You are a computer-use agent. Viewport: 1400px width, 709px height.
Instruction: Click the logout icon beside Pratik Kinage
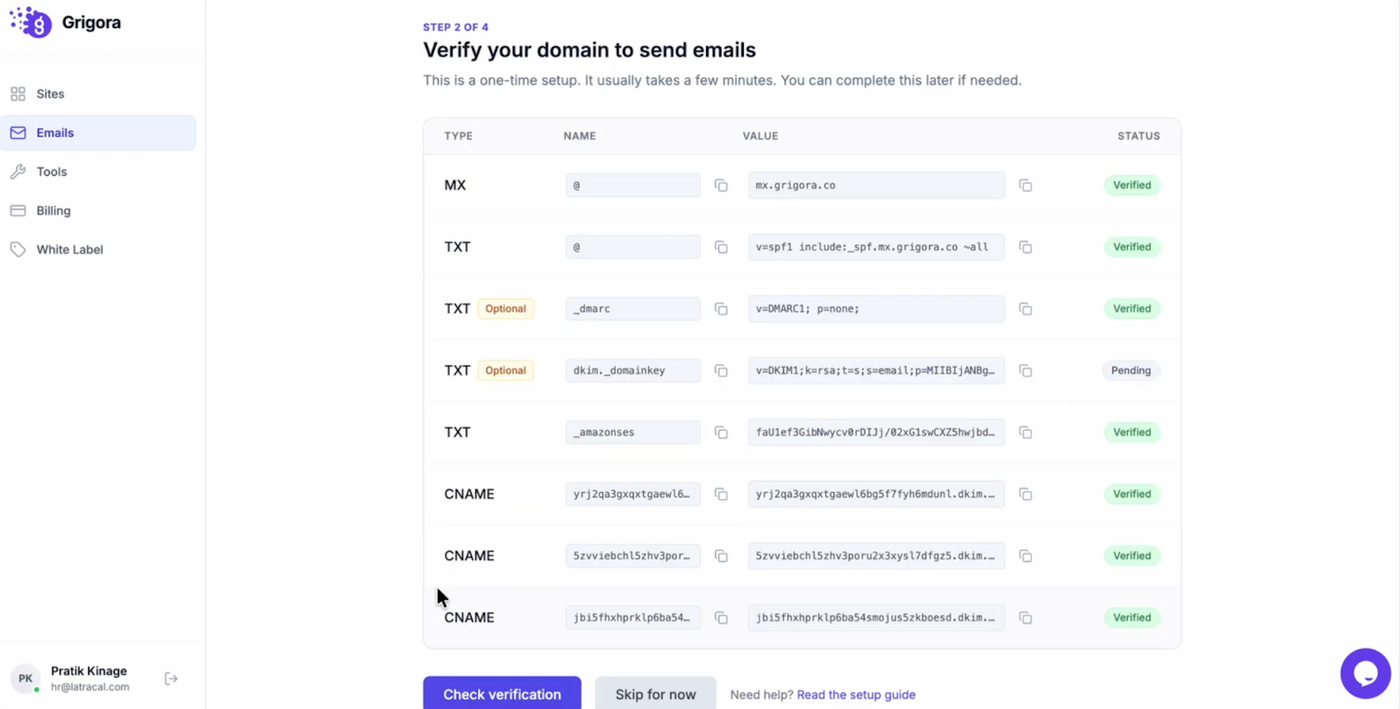click(x=171, y=679)
